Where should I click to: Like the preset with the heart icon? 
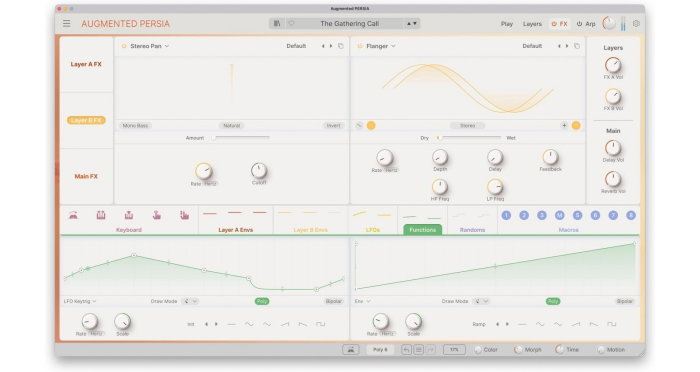click(x=292, y=24)
